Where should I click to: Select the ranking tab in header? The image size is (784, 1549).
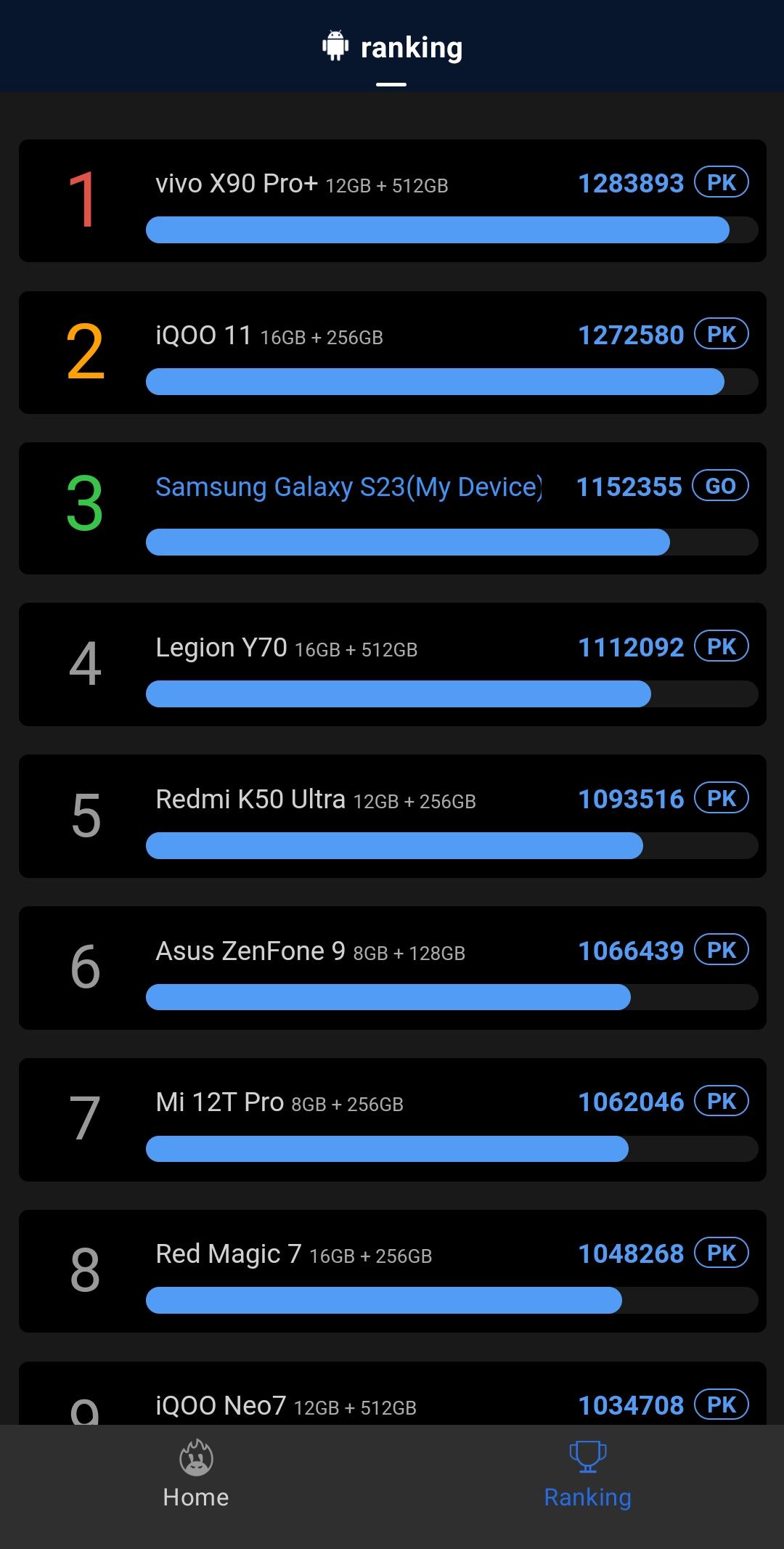click(392, 48)
